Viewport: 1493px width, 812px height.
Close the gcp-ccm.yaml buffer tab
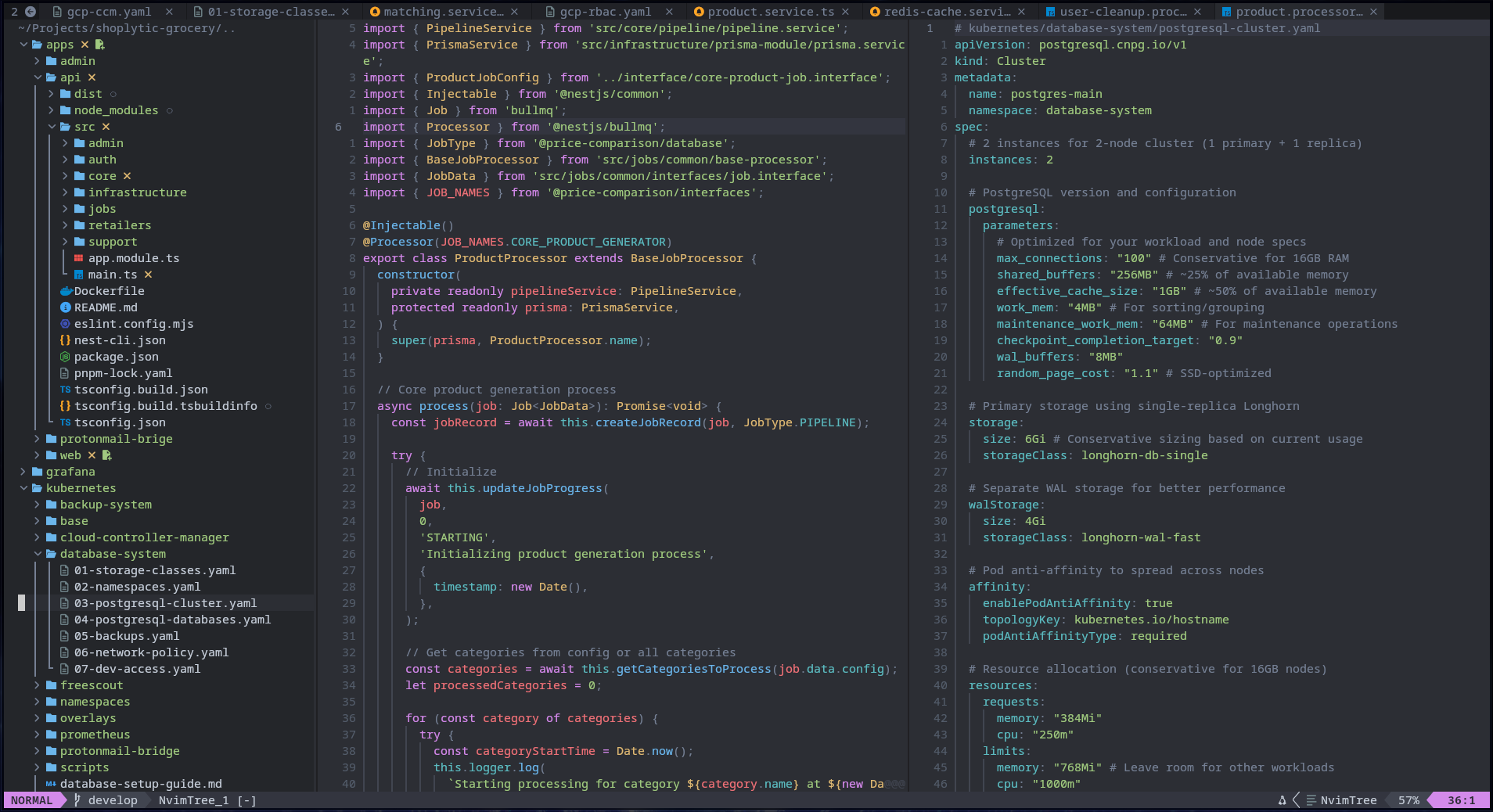[169, 12]
